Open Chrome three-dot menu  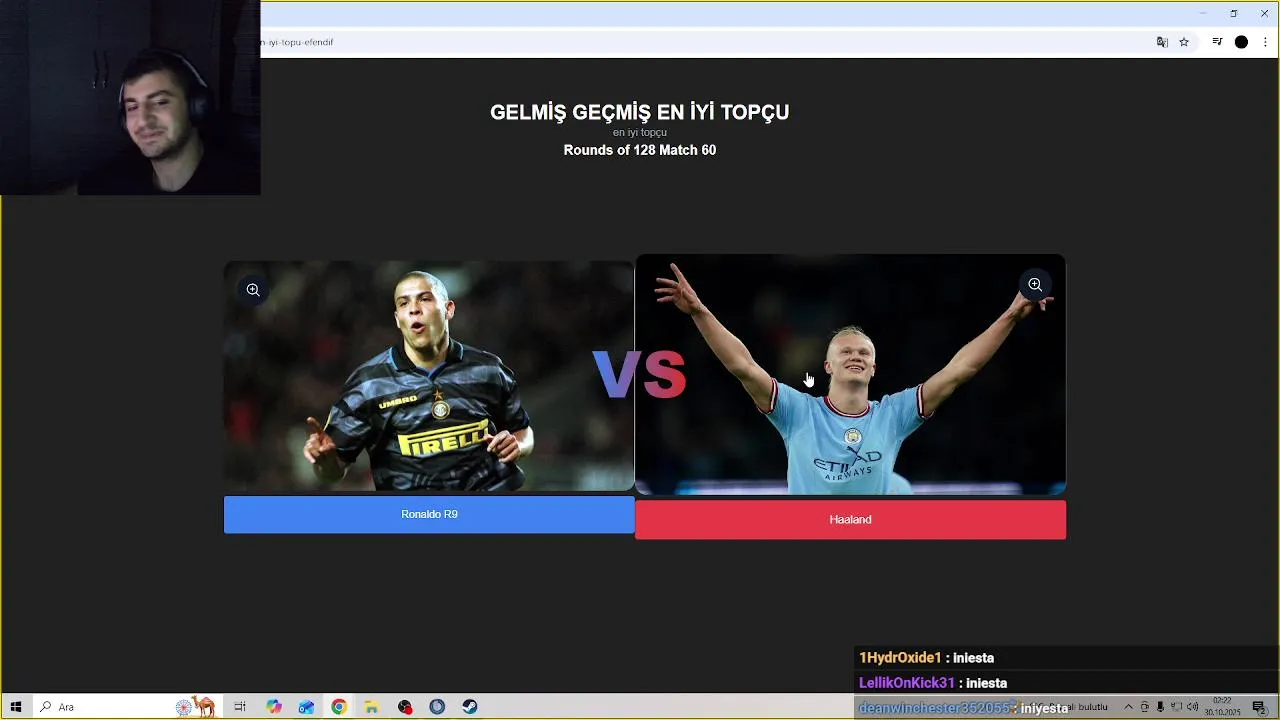[x=1265, y=42]
